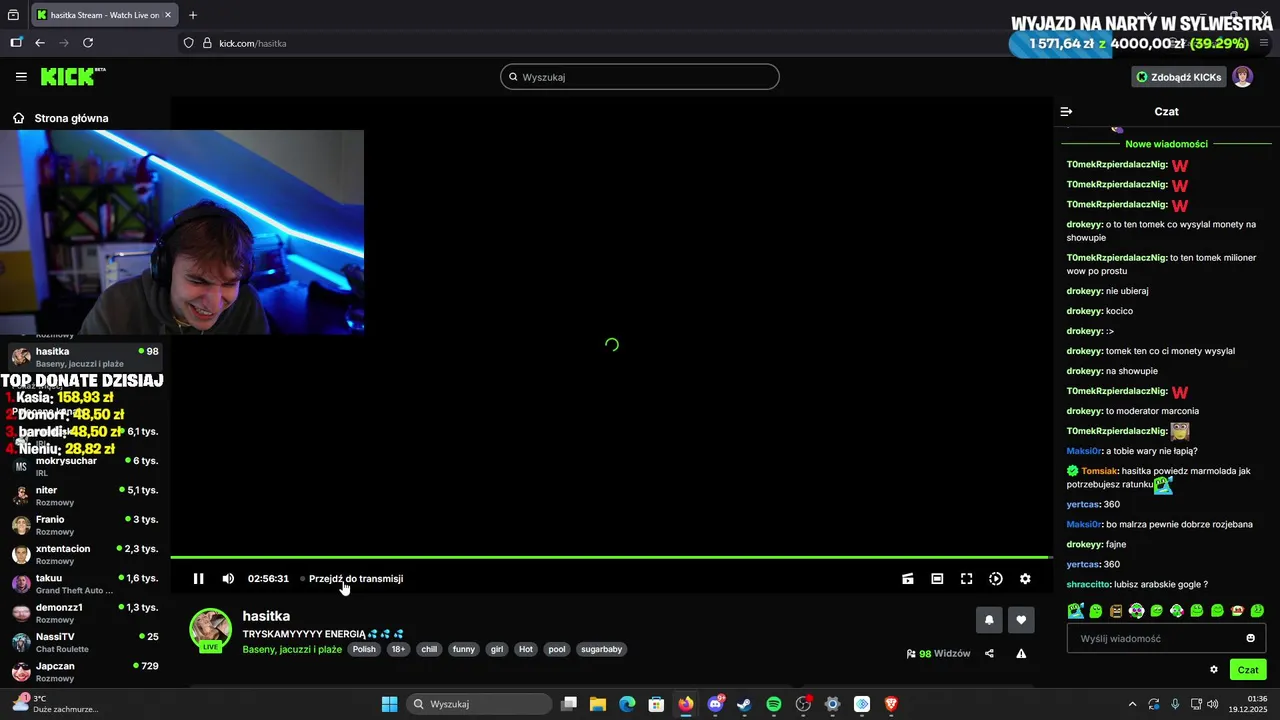The image size is (1280, 720).
Task: Click the Zdobądź KICKs button
Action: (x=1179, y=77)
